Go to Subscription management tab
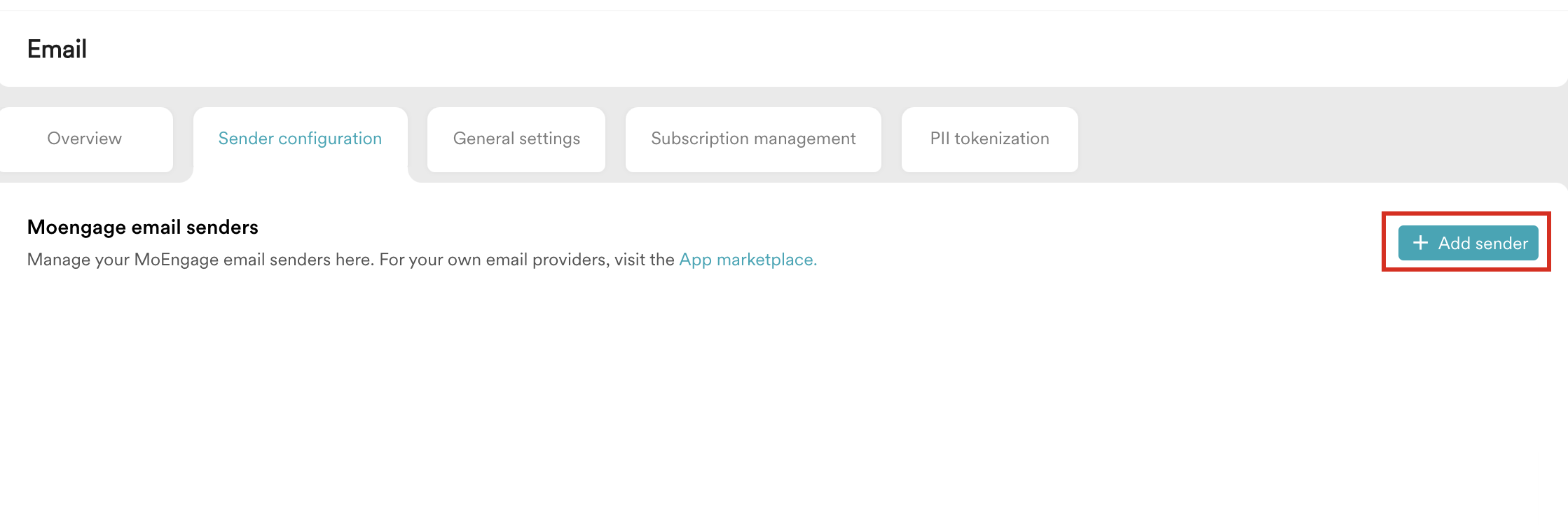 [753, 139]
